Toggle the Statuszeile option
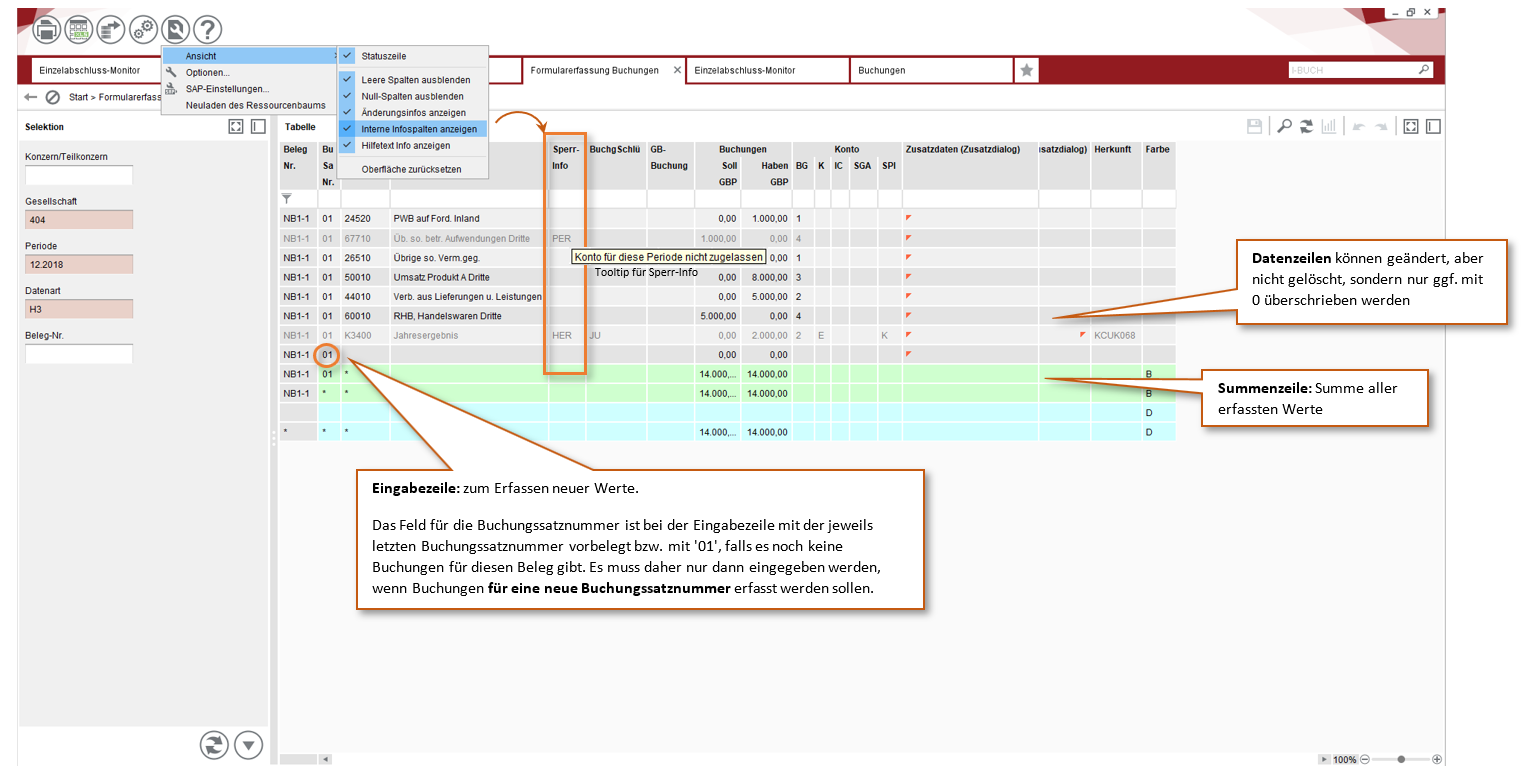The image size is (1526, 776). (x=412, y=56)
